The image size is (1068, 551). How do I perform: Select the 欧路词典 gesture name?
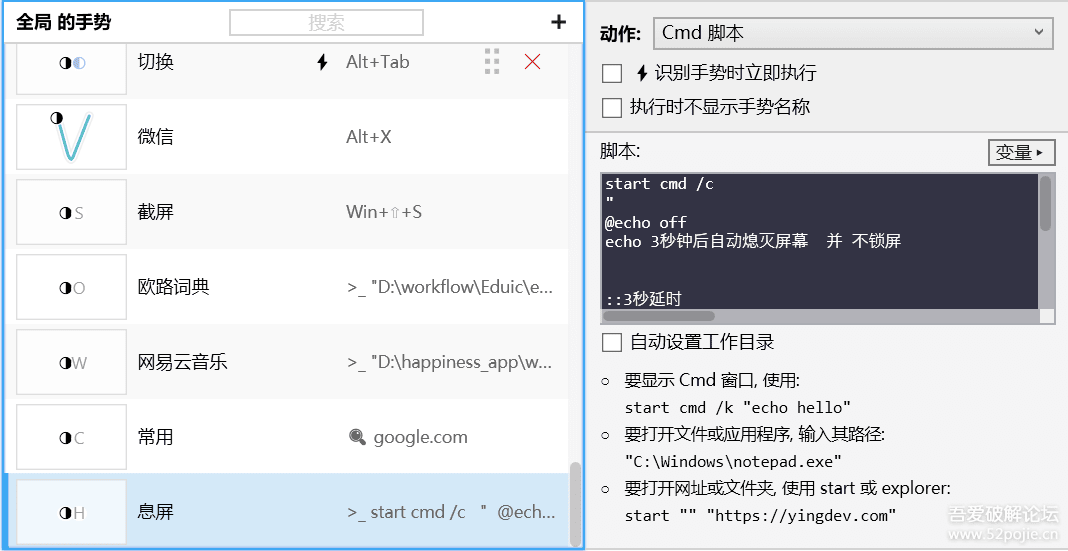point(173,287)
